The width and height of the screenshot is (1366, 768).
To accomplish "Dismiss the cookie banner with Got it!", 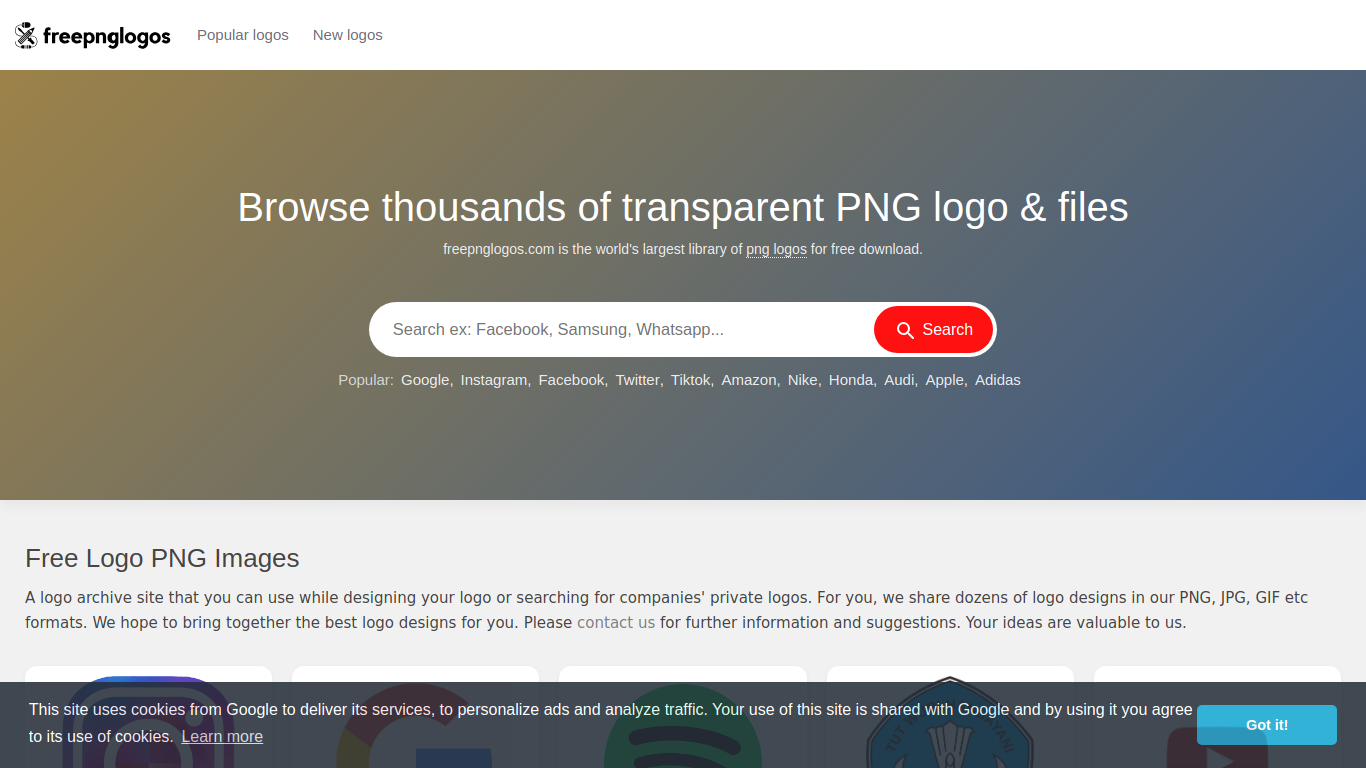I will click(1267, 725).
